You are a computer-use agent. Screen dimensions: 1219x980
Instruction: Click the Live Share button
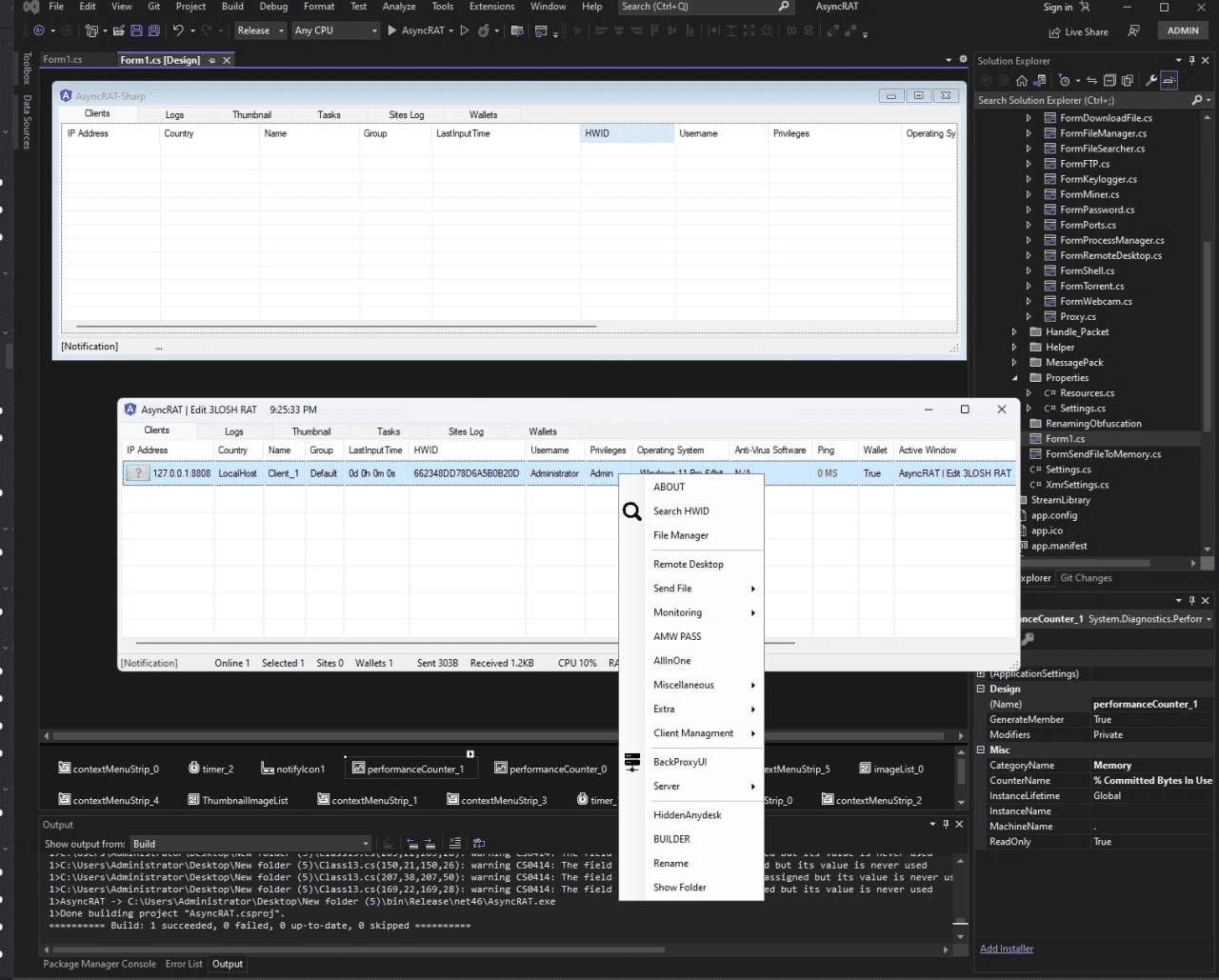pyautogui.click(x=1079, y=31)
